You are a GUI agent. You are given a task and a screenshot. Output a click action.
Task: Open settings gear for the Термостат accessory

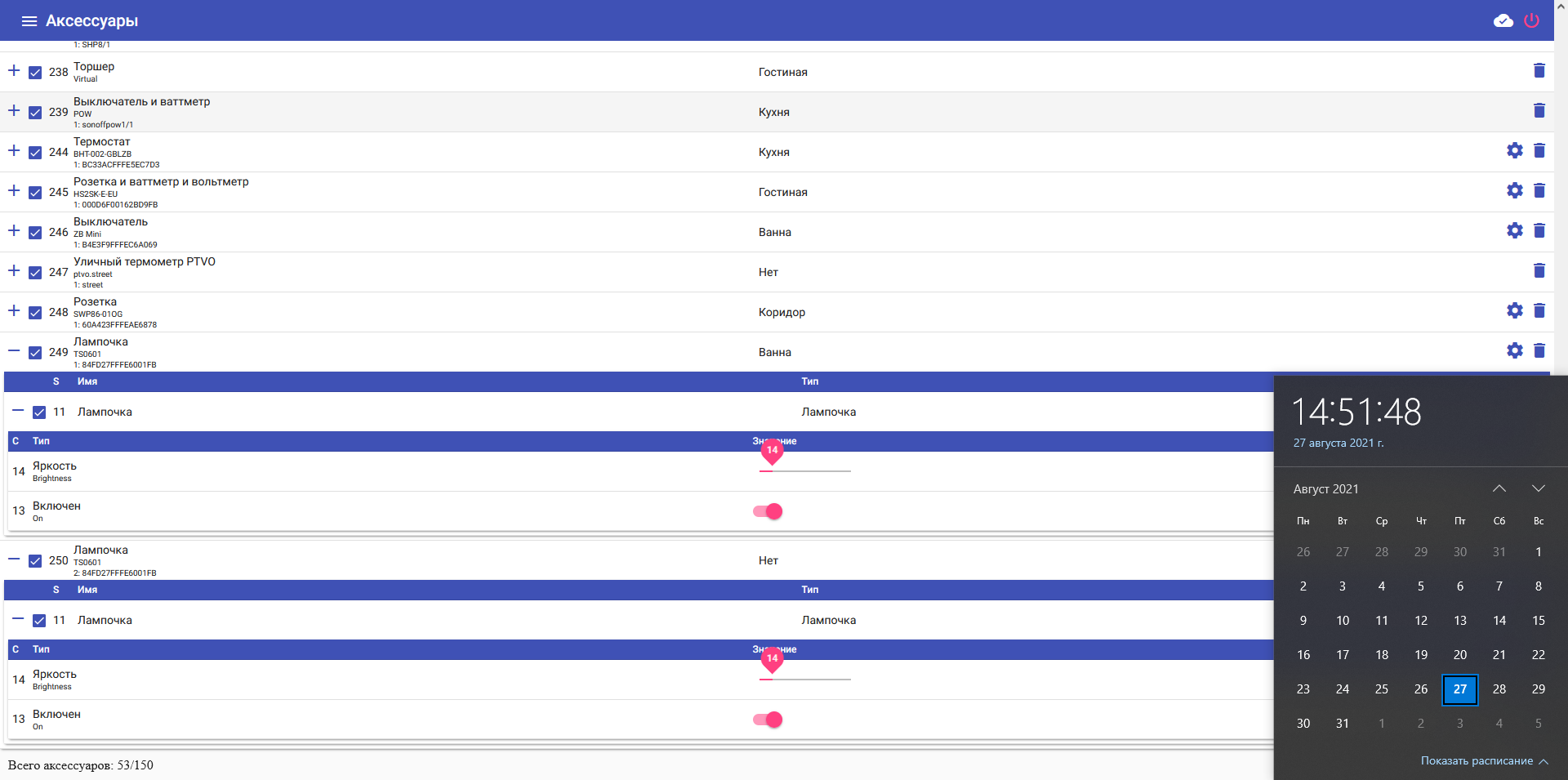(1515, 151)
